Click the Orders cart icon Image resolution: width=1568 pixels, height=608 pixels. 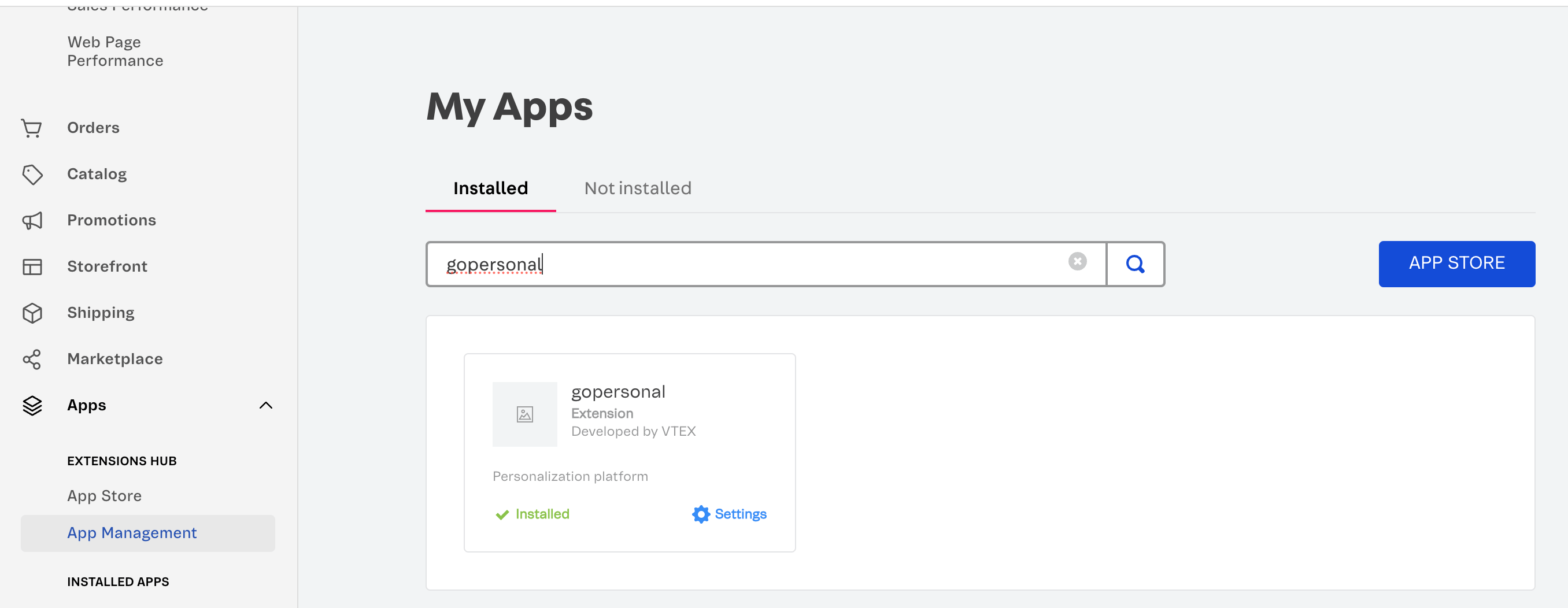[x=32, y=128]
